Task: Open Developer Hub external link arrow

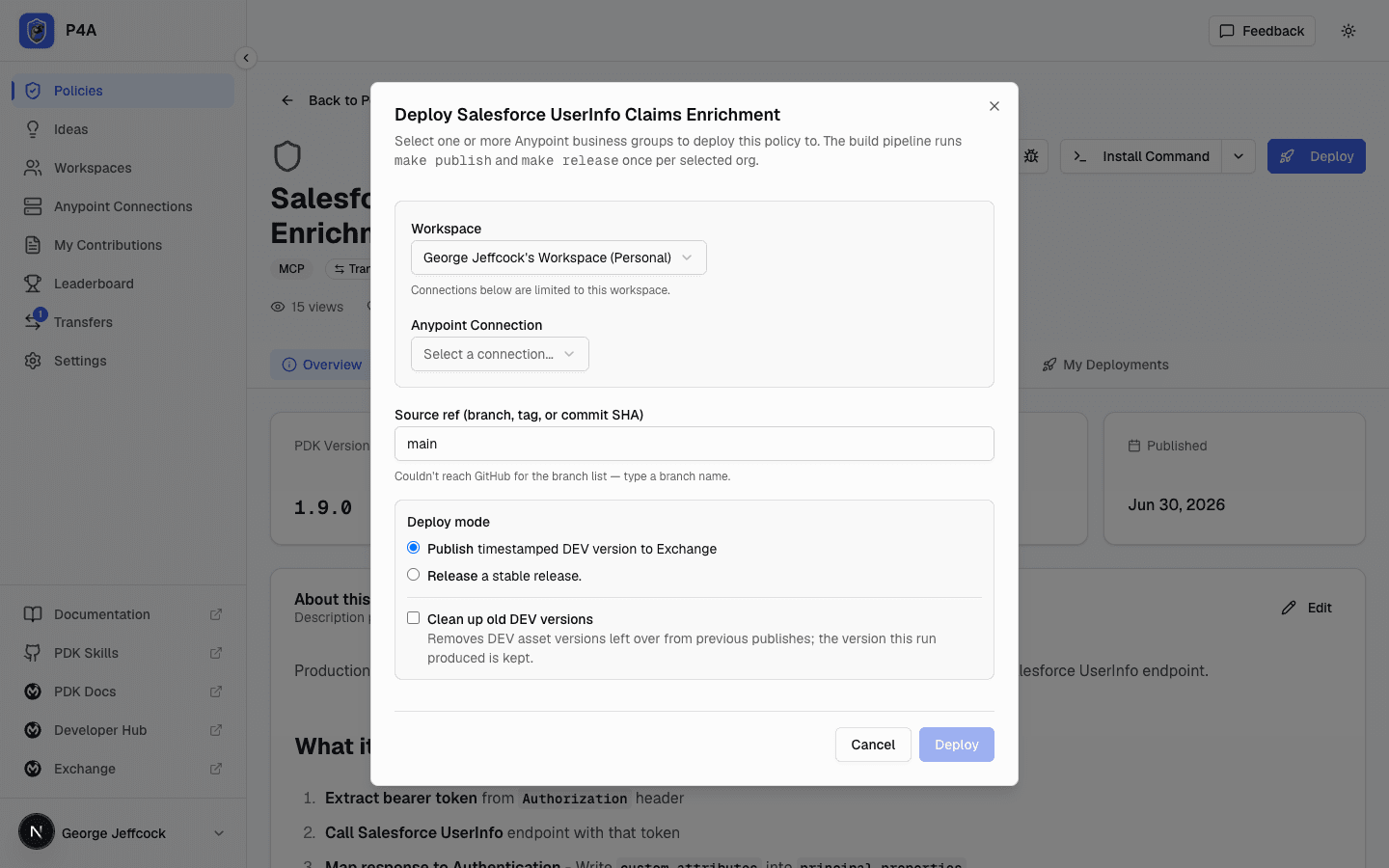Action: click(216, 730)
